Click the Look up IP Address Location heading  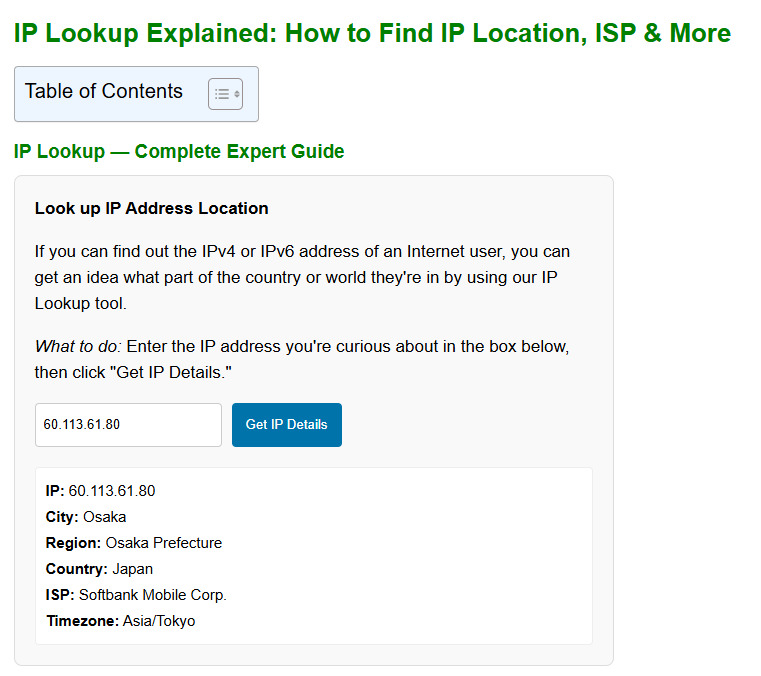coord(151,209)
